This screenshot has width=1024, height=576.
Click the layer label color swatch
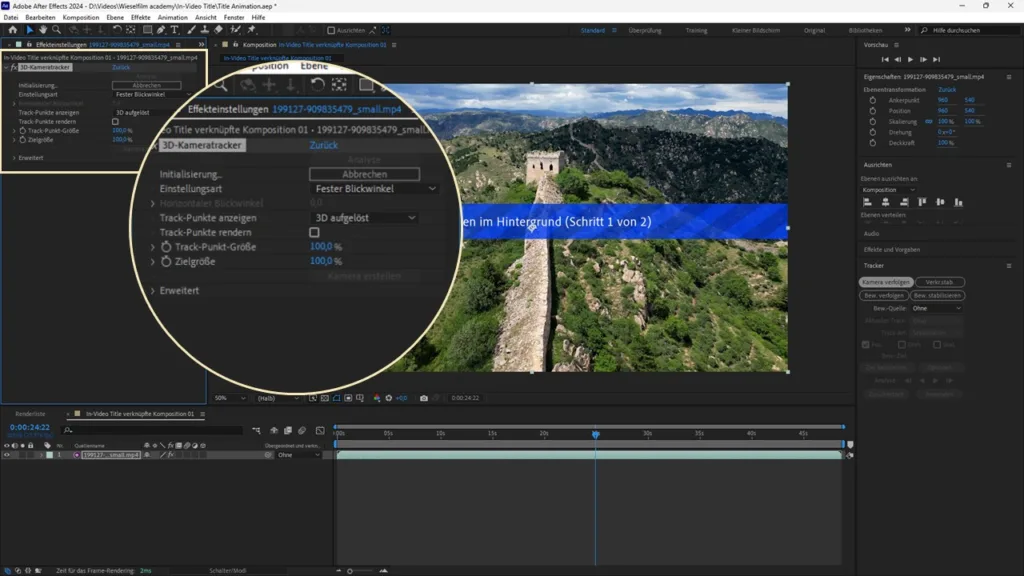coord(50,455)
